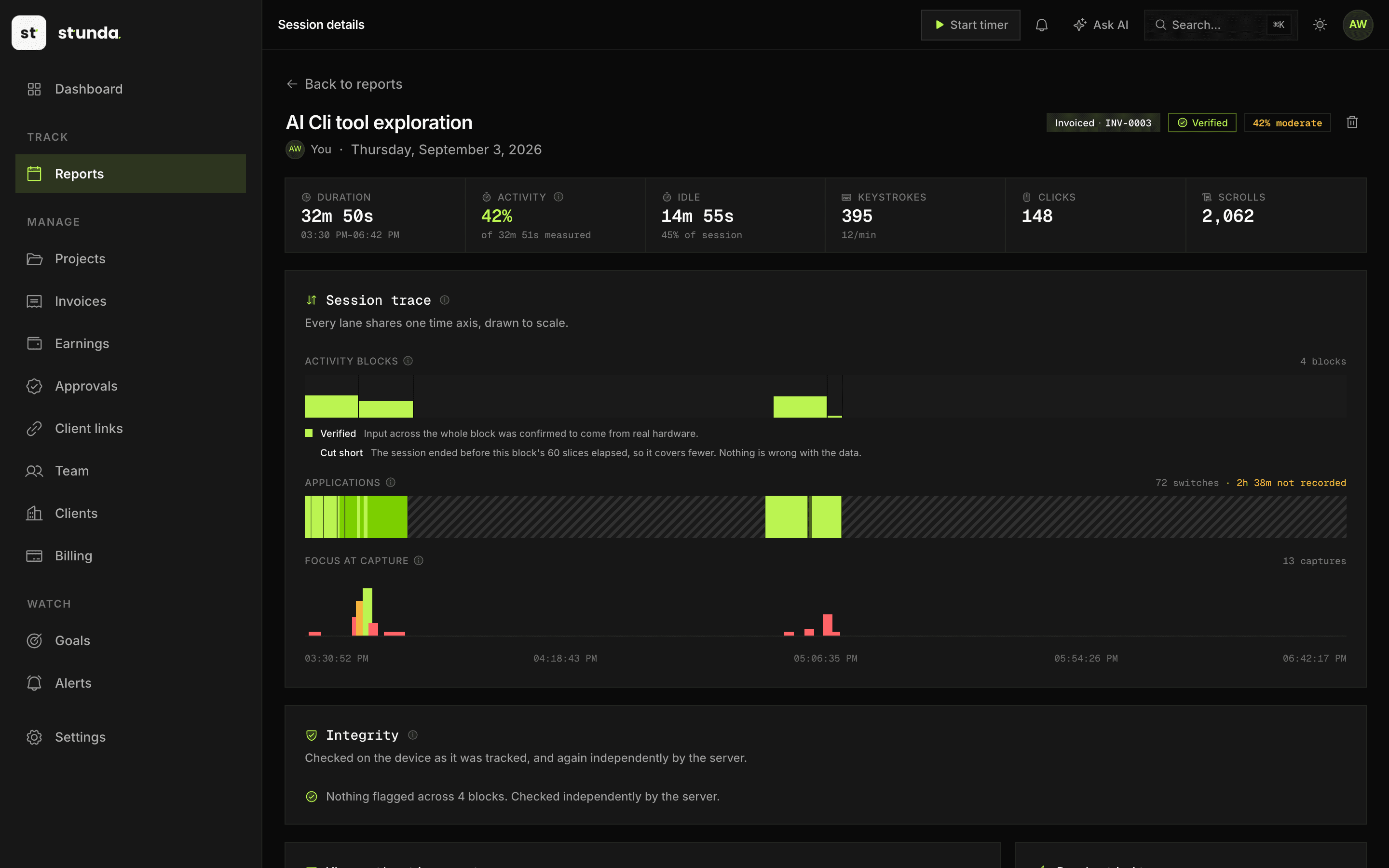Open Settings in the sidebar

click(x=130, y=737)
